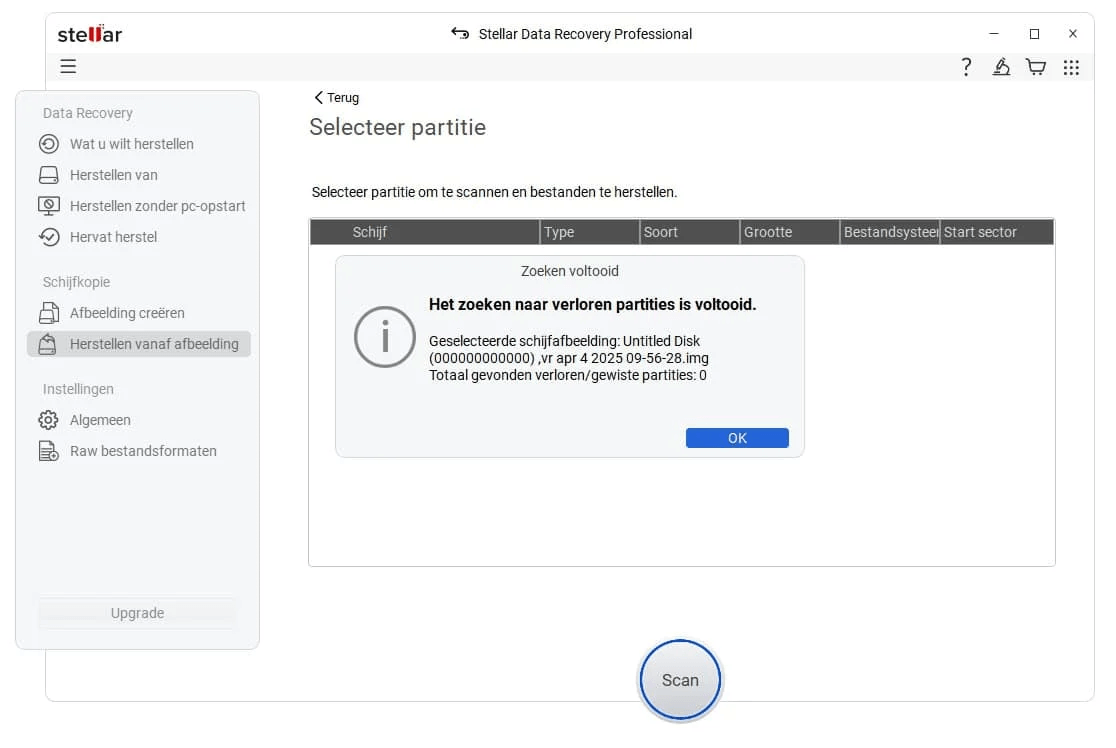This screenshot has width=1116, height=748.
Task: Click the Stellar logo
Action: point(90,33)
